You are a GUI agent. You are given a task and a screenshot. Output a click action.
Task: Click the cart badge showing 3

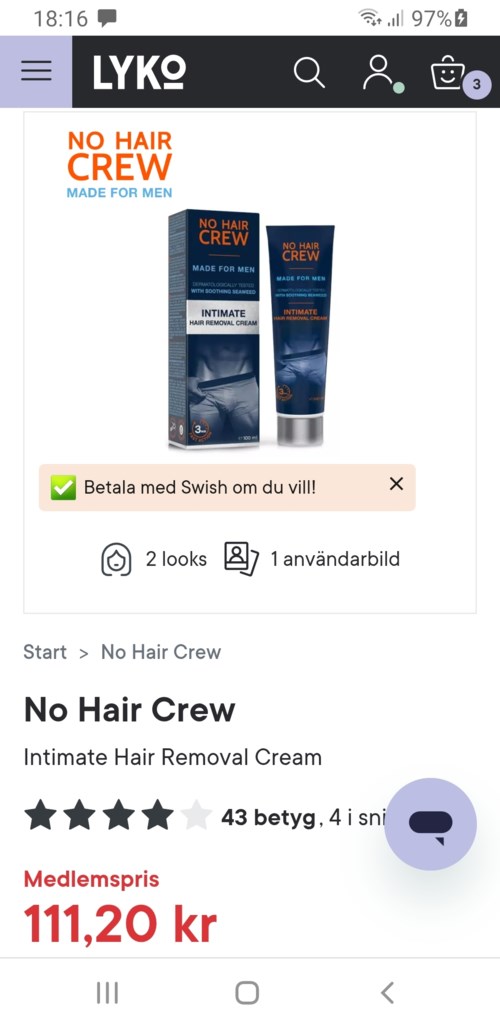pos(476,85)
